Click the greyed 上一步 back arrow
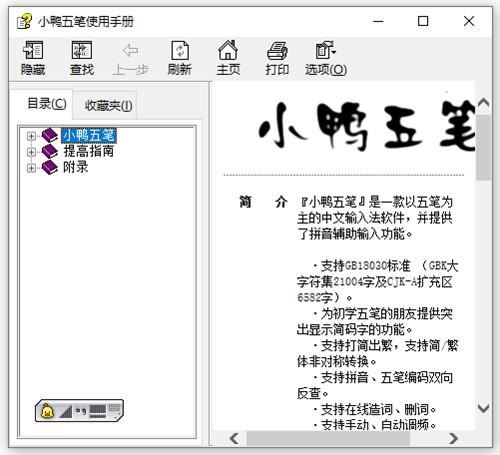This screenshot has width=500, height=455. pyautogui.click(x=130, y=58)
